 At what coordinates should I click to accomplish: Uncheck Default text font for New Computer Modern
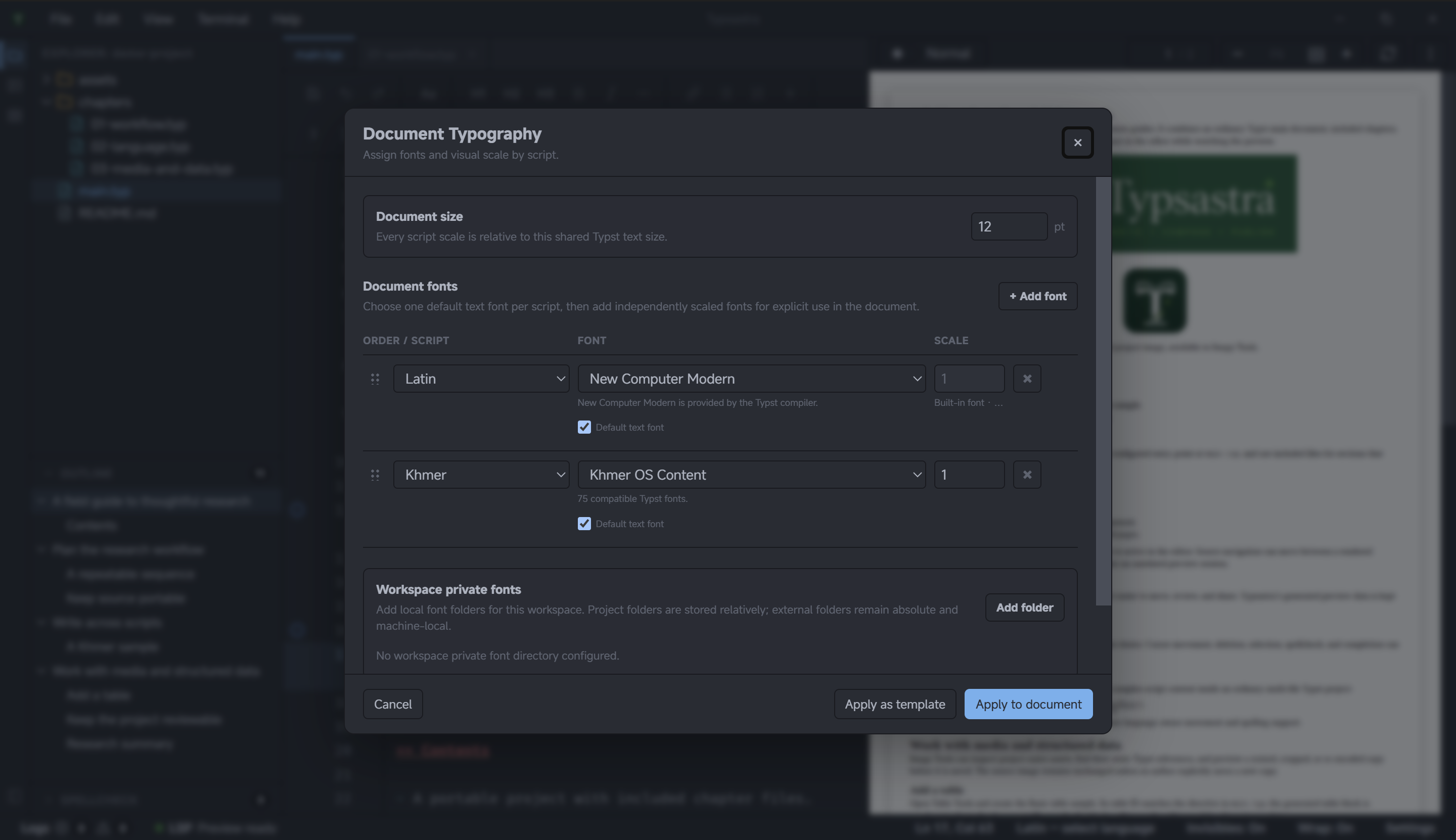click(584, 427)
